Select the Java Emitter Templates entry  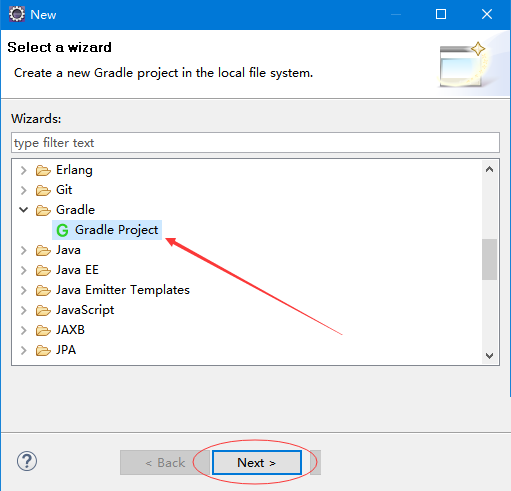click(x=123, y=290)
